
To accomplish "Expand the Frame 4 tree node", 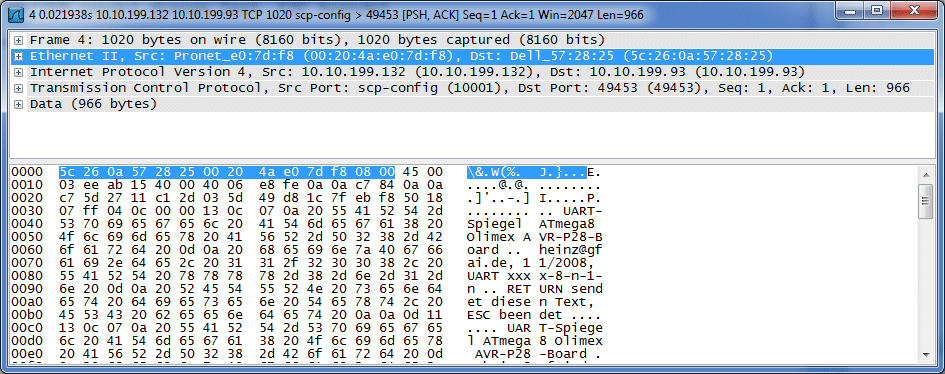I will click(19, 40).
